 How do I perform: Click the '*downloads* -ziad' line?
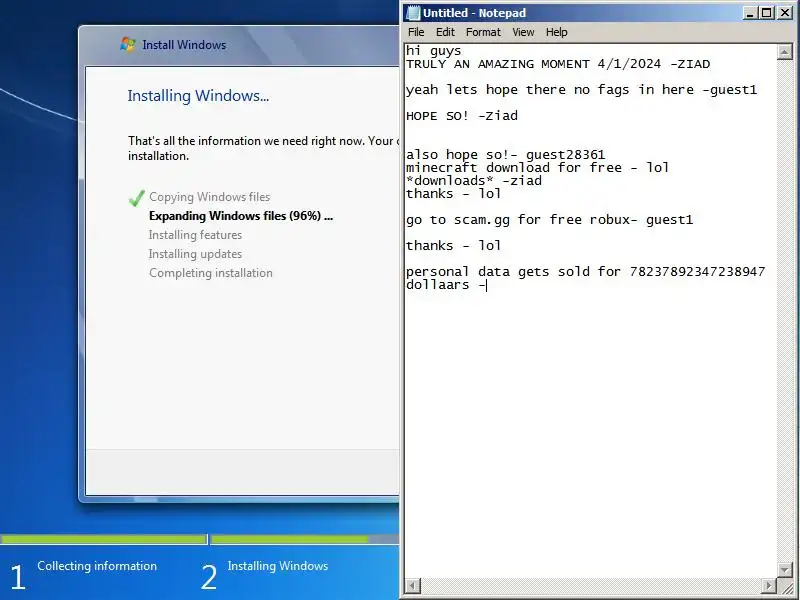pos(474,181)
